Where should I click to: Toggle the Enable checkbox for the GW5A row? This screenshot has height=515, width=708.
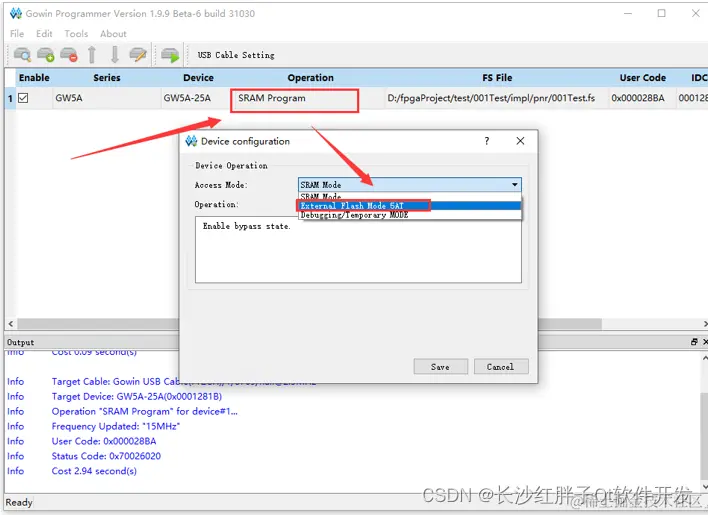[23, 98]
